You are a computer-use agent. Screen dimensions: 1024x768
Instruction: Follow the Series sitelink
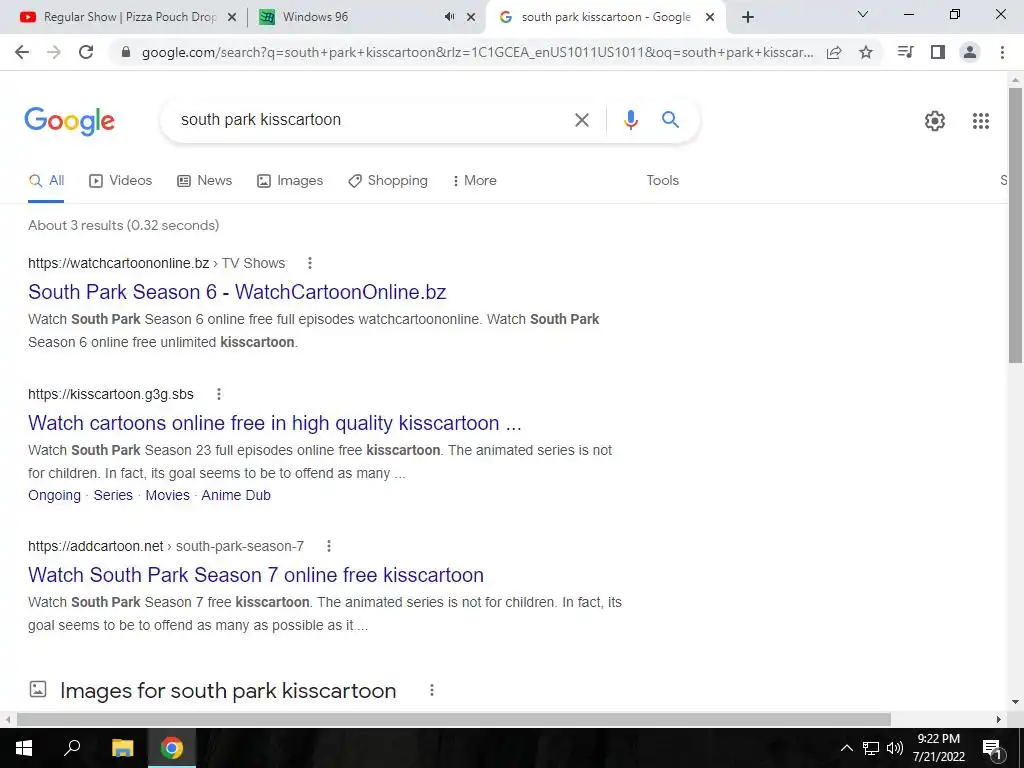(113, 495)
